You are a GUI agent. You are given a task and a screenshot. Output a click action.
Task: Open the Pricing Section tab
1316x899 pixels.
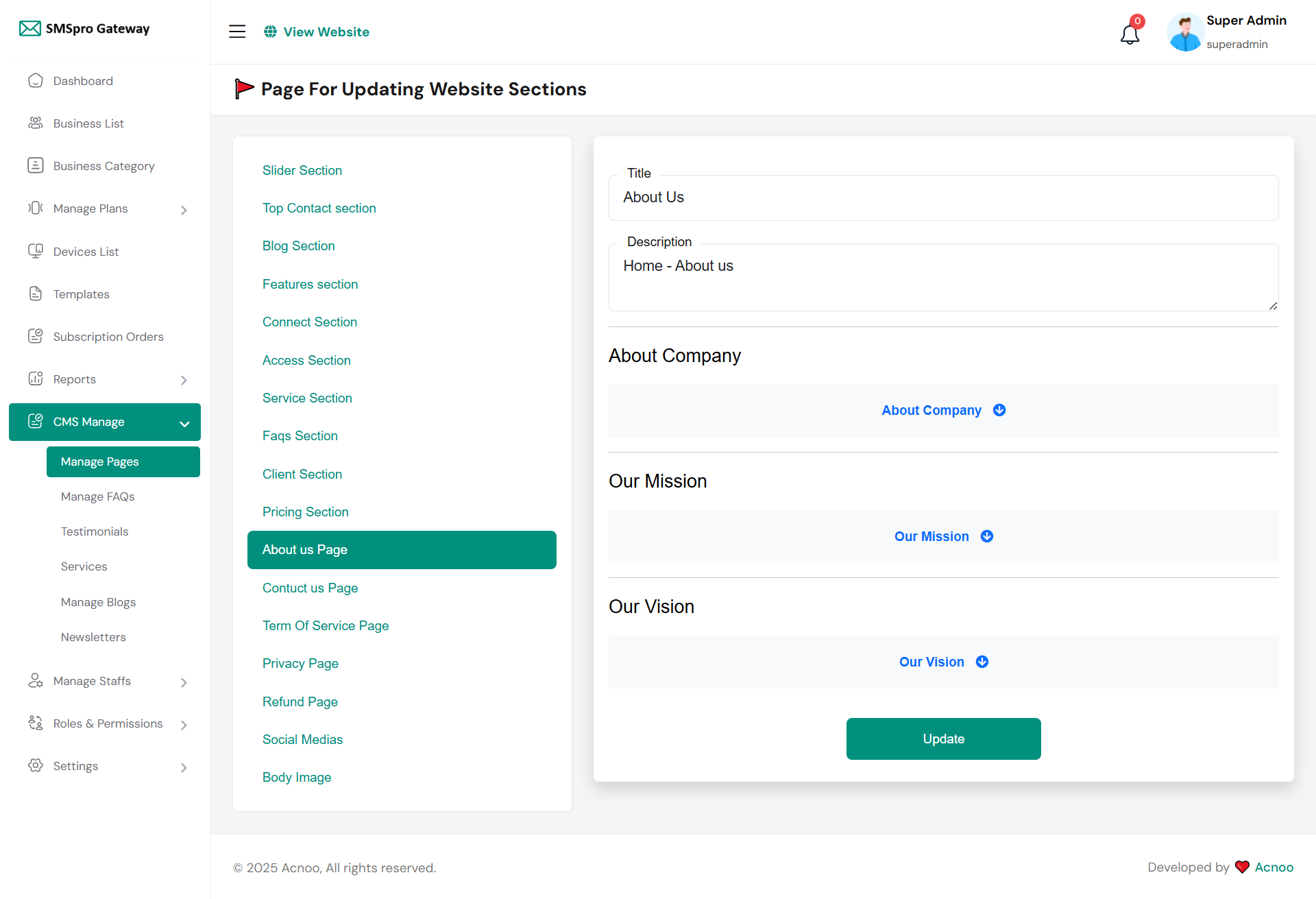(x=306, y=512)
